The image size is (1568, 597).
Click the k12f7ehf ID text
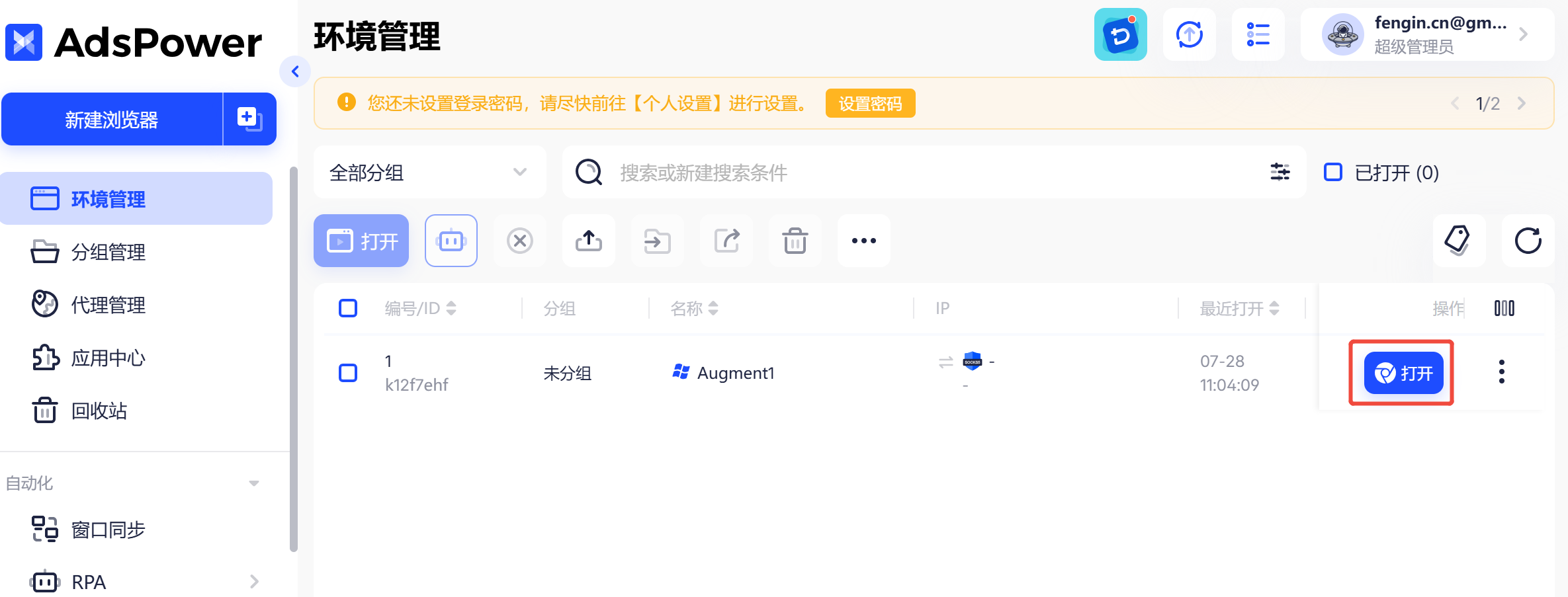[x=417, y=385]
